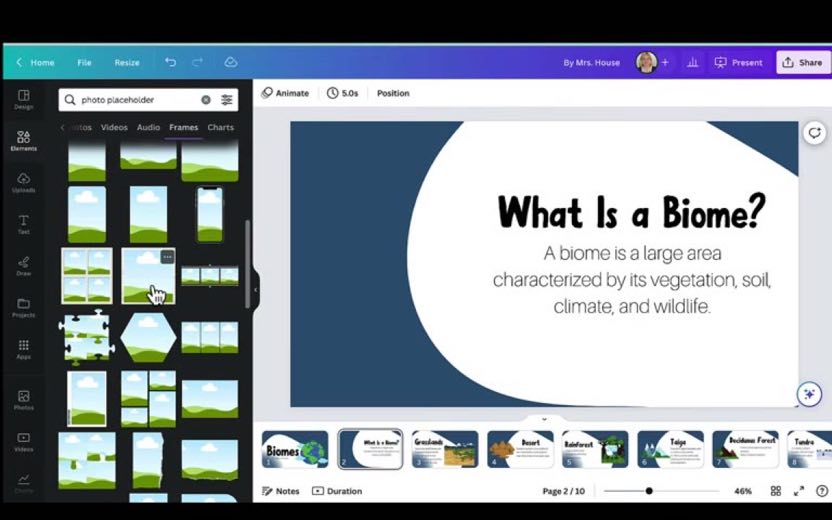This screenshot has height=520, width=832.
Task: Open the more options dots on hovered frame
Action: point(167,257)
